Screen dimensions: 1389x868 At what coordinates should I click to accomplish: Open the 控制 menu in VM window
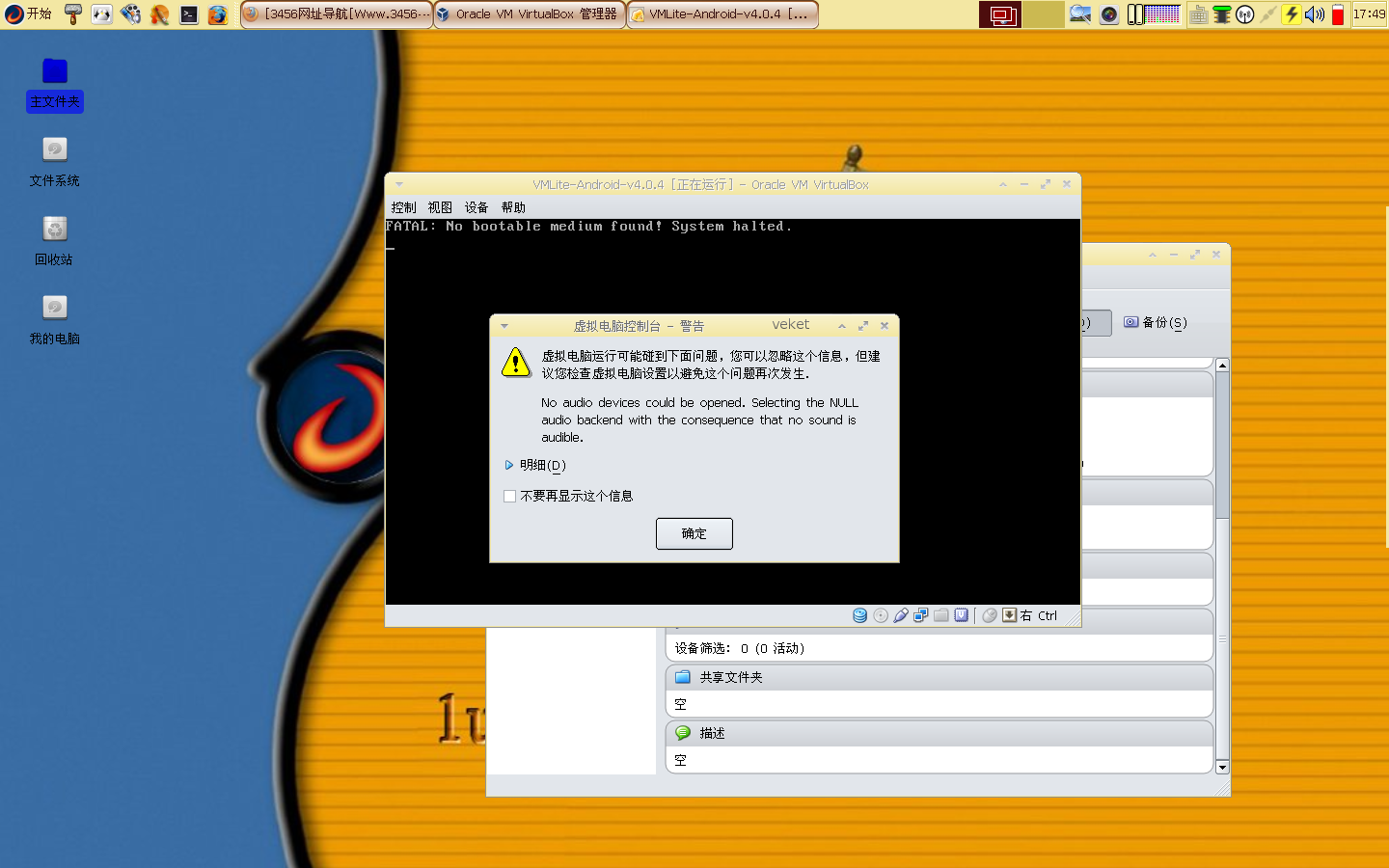[404, 207]
